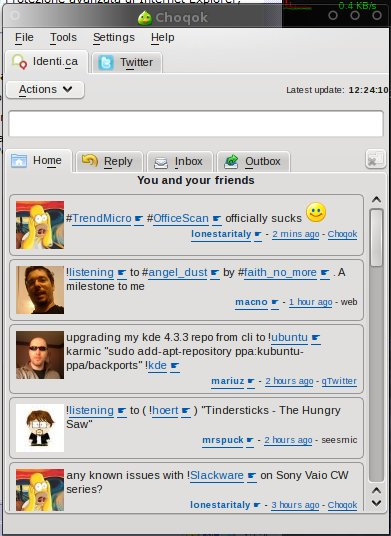Click the Choqok bird icon in title bar

[x=145, y=17]
